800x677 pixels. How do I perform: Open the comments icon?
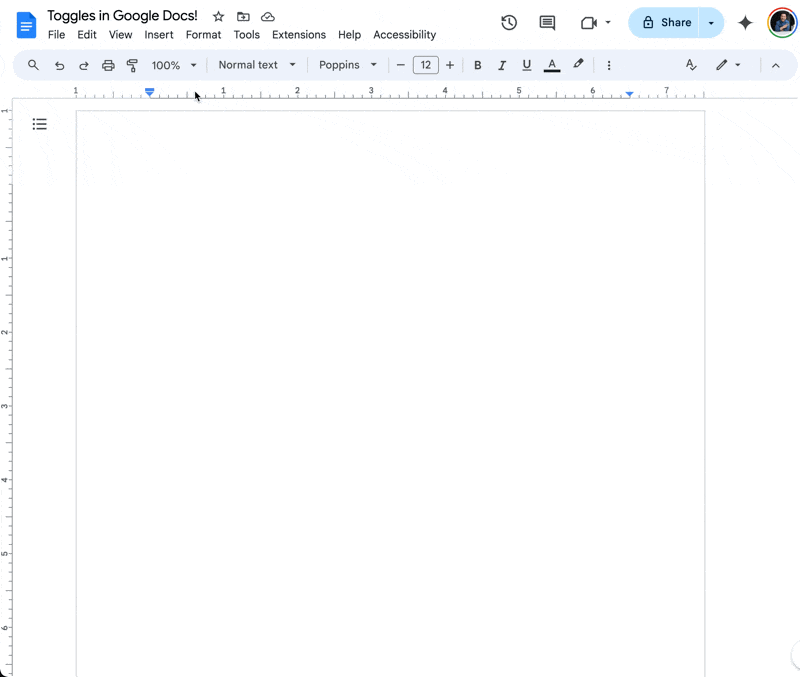click(547, 22)
